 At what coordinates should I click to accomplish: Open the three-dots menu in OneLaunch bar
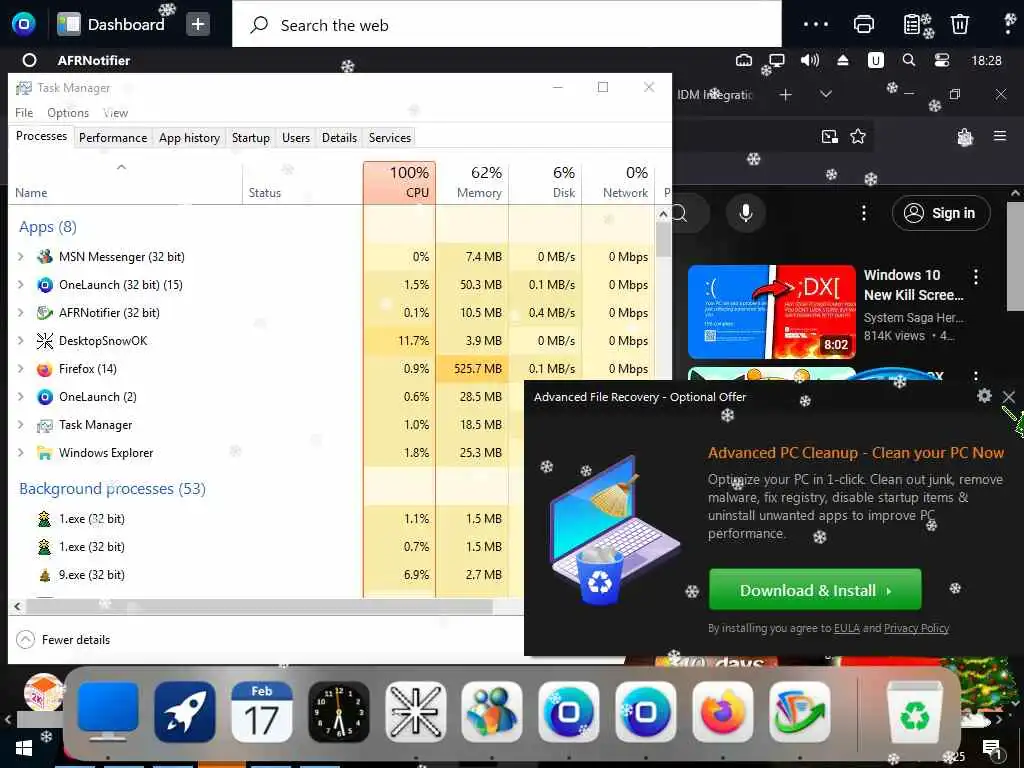[816, 24]
